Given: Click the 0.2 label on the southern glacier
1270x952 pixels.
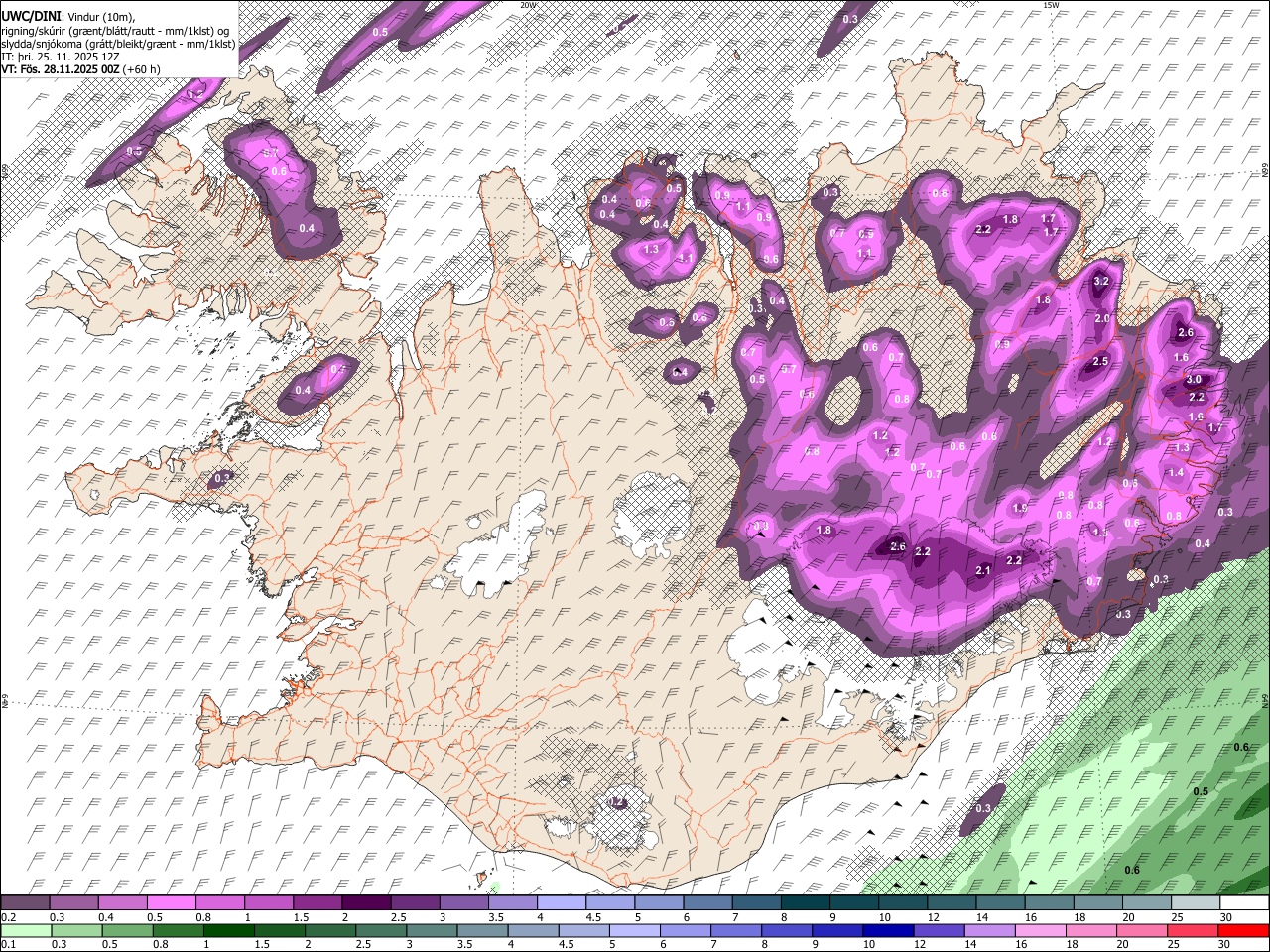Looking at the screenshot, I should [617, 801].
